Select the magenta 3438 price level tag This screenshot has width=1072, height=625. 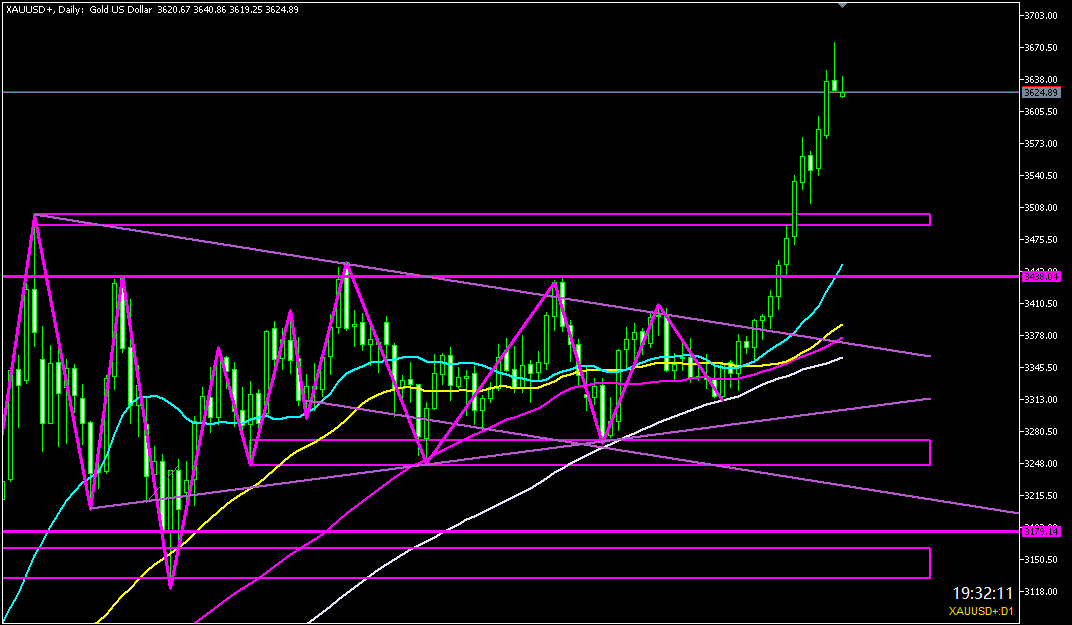pos(1041,276)
